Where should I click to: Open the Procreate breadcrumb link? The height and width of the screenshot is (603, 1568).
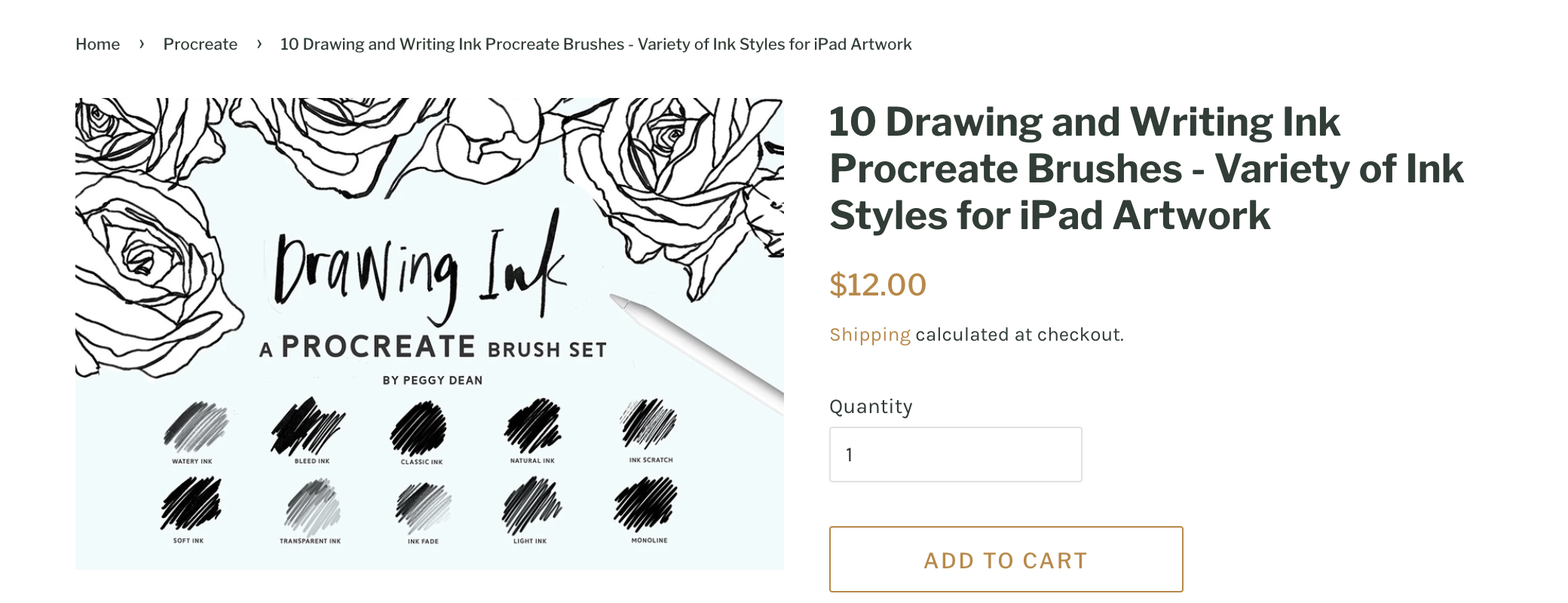coord(201,44)
